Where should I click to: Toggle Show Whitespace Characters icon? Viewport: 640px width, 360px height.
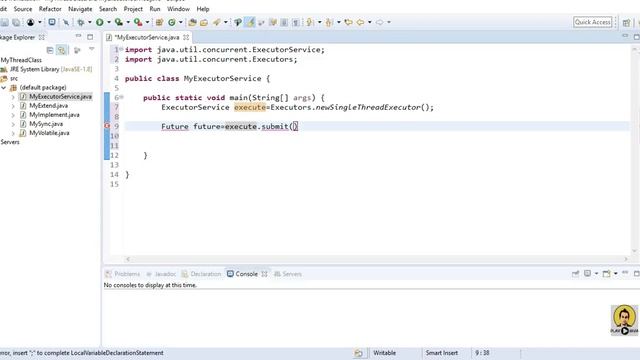point(296,22)
